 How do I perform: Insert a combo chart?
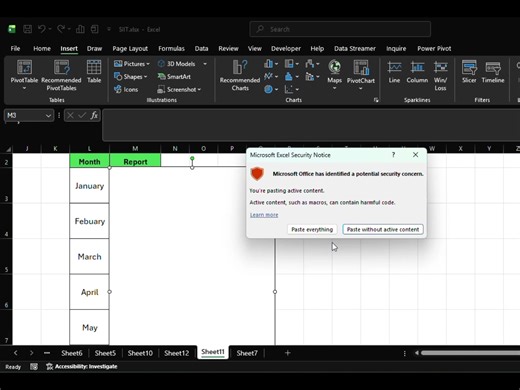pyautogui.click(x=312, y=77)
